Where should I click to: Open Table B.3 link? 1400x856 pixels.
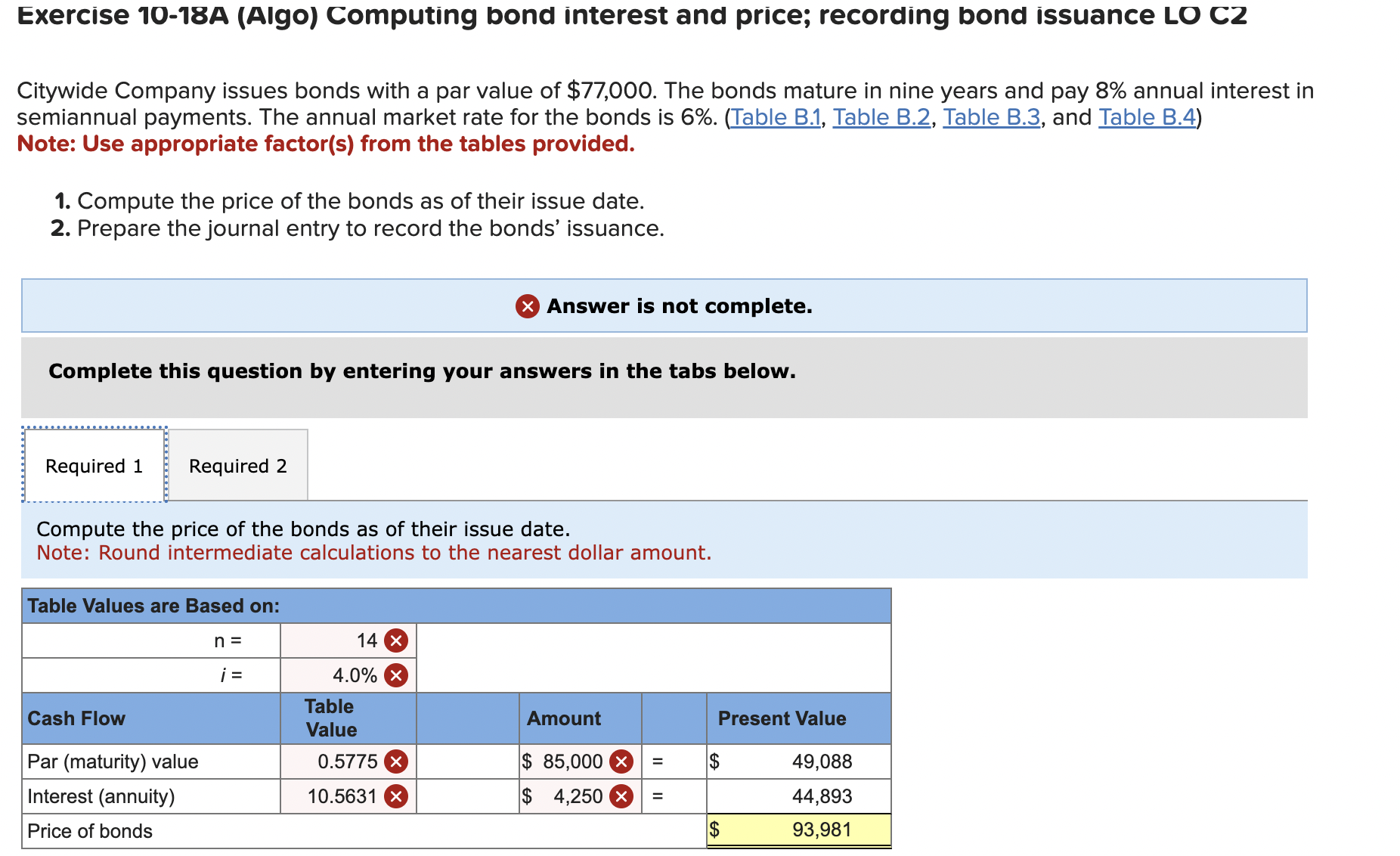tap(991, 116)
